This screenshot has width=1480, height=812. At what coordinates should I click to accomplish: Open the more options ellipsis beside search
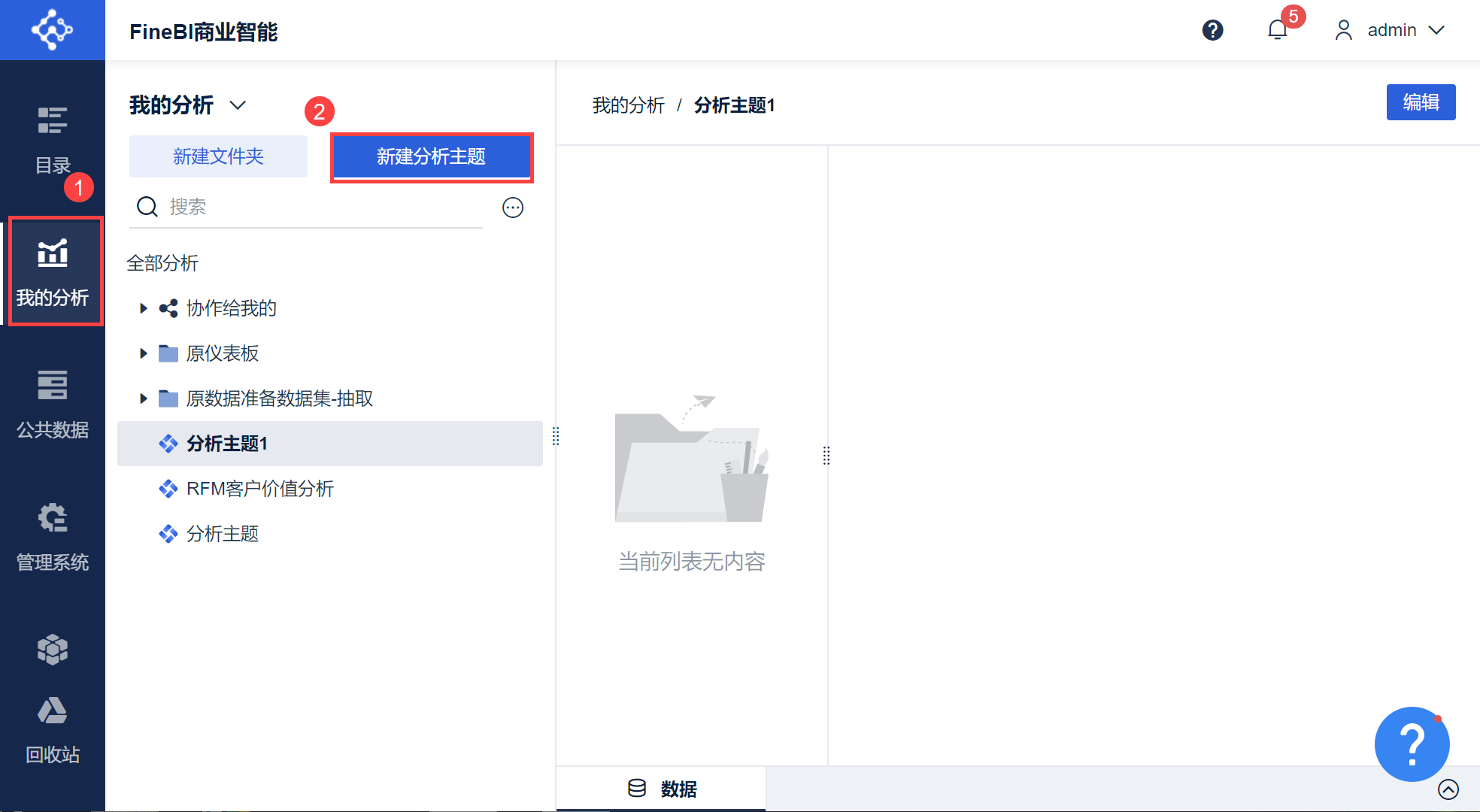pos(513,208)
